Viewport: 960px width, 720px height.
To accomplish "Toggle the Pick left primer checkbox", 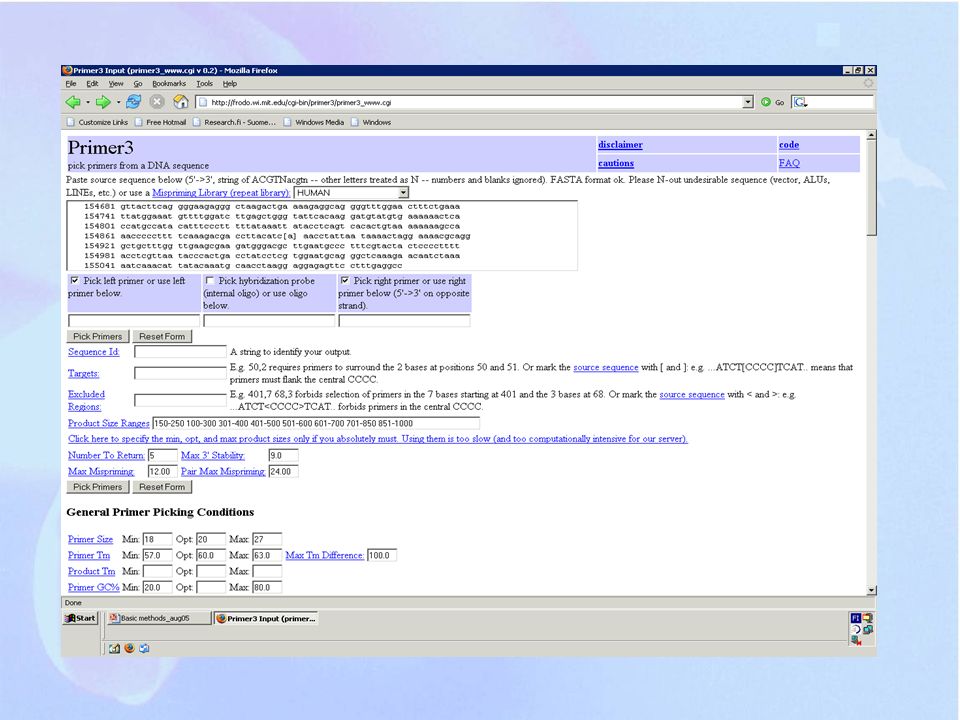I will [x=75, y=280].
